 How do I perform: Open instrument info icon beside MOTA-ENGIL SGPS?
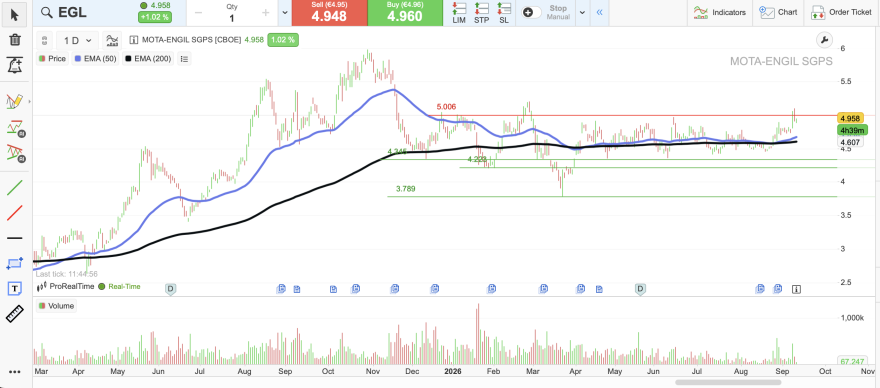[x=134, y=40]
